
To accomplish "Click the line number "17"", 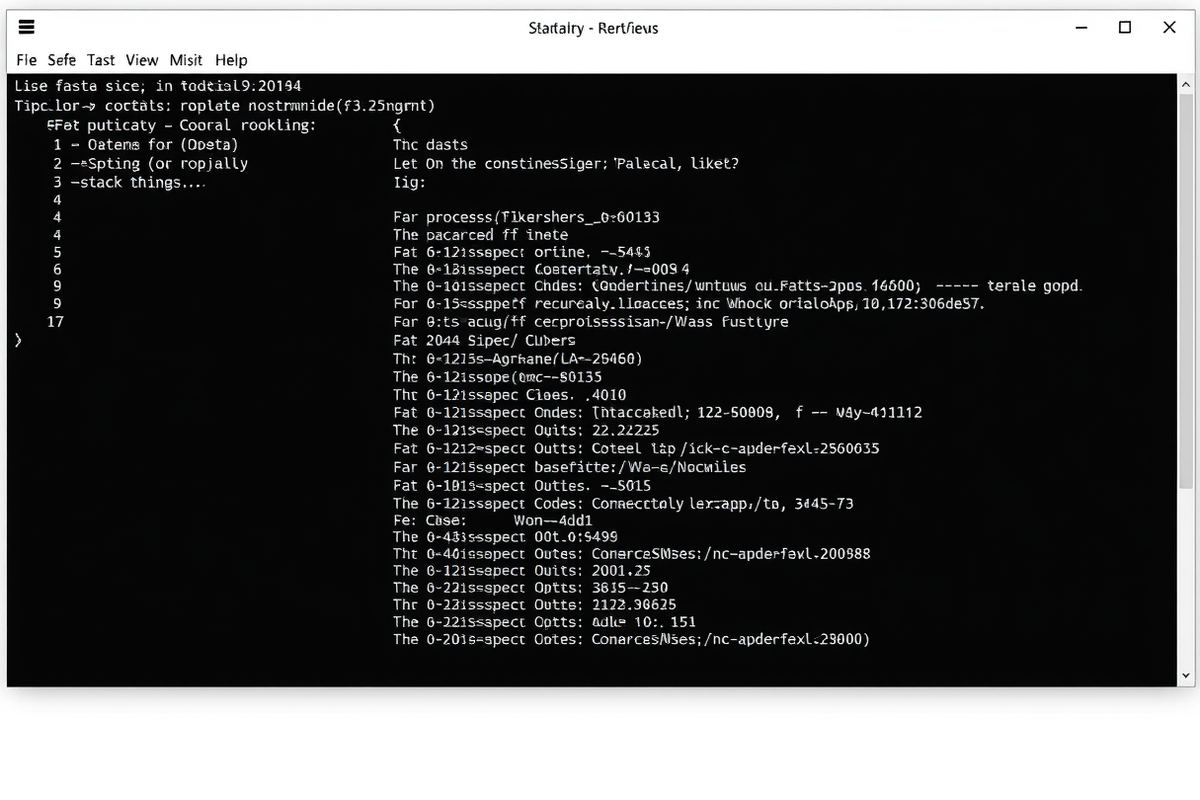I will point(56,322).
